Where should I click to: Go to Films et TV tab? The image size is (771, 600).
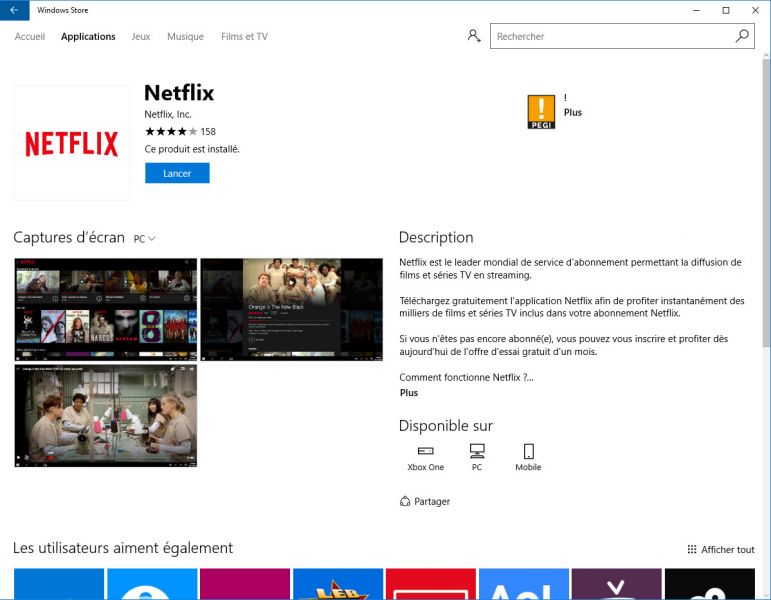(x=244, y=36)
